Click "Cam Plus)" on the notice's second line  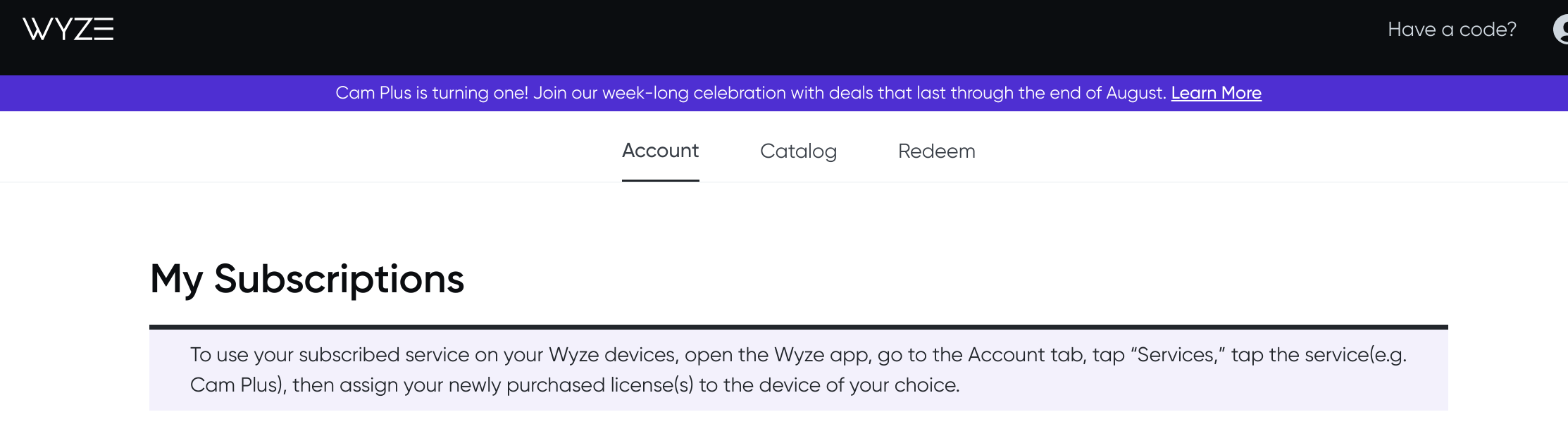click(x=237, y=385)
